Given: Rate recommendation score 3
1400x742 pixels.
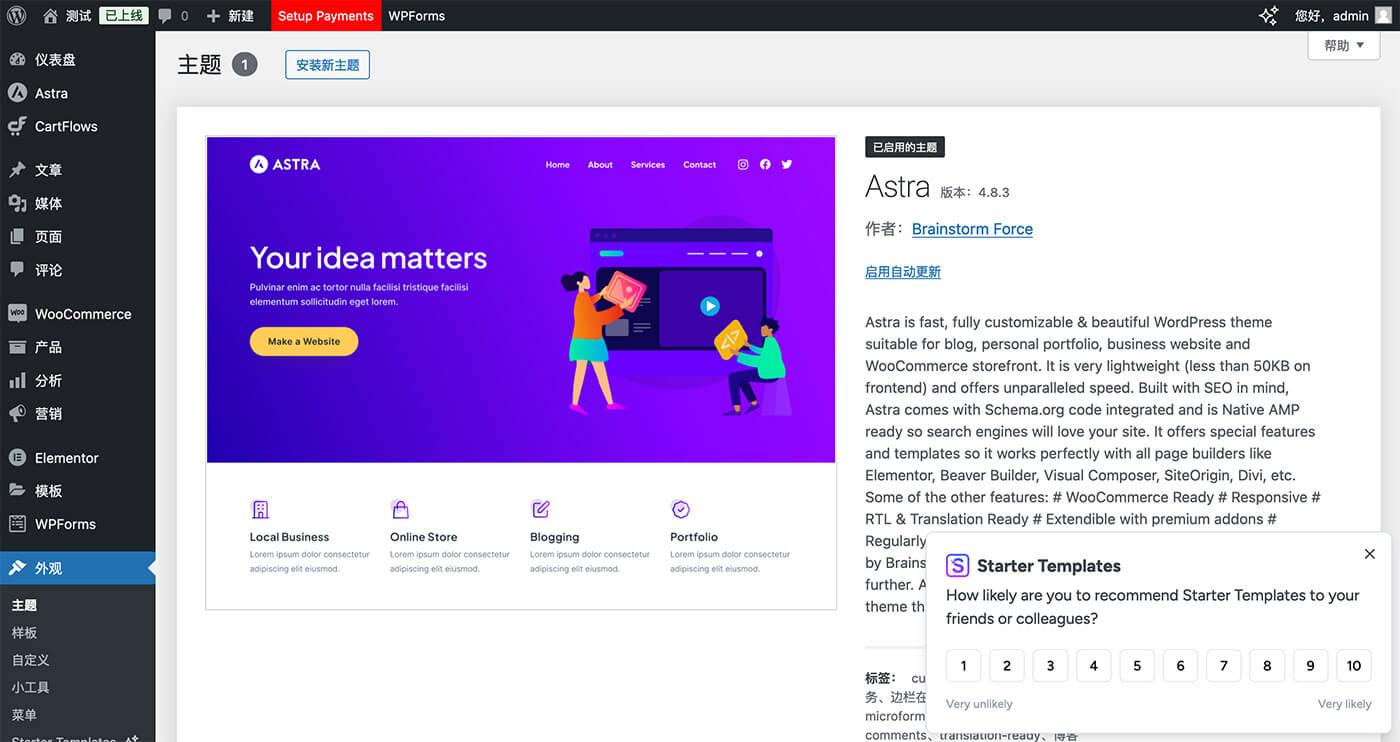Looking at the screenshot, I should coord(1050,666).
